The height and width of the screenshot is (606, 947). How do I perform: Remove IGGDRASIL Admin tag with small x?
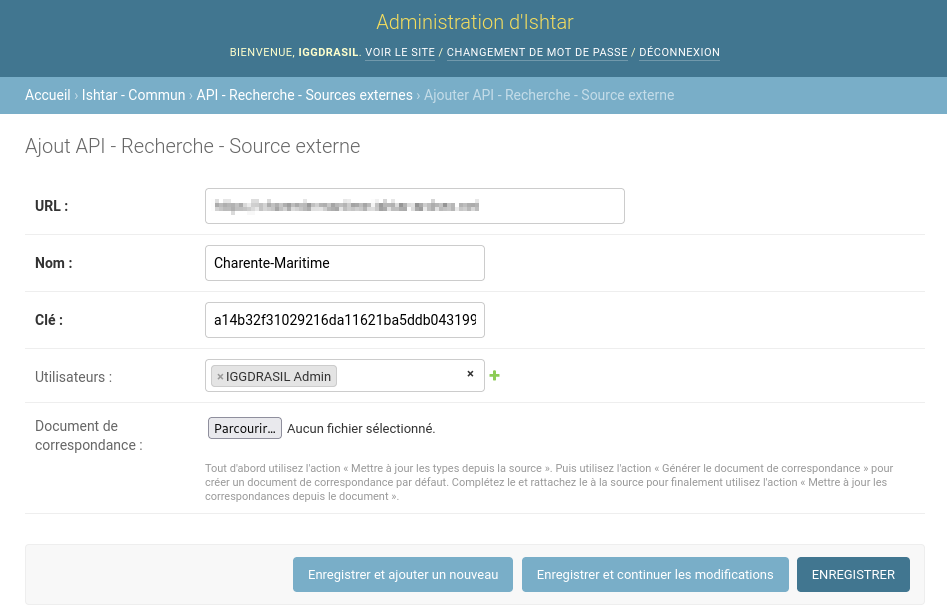point(220,376)
